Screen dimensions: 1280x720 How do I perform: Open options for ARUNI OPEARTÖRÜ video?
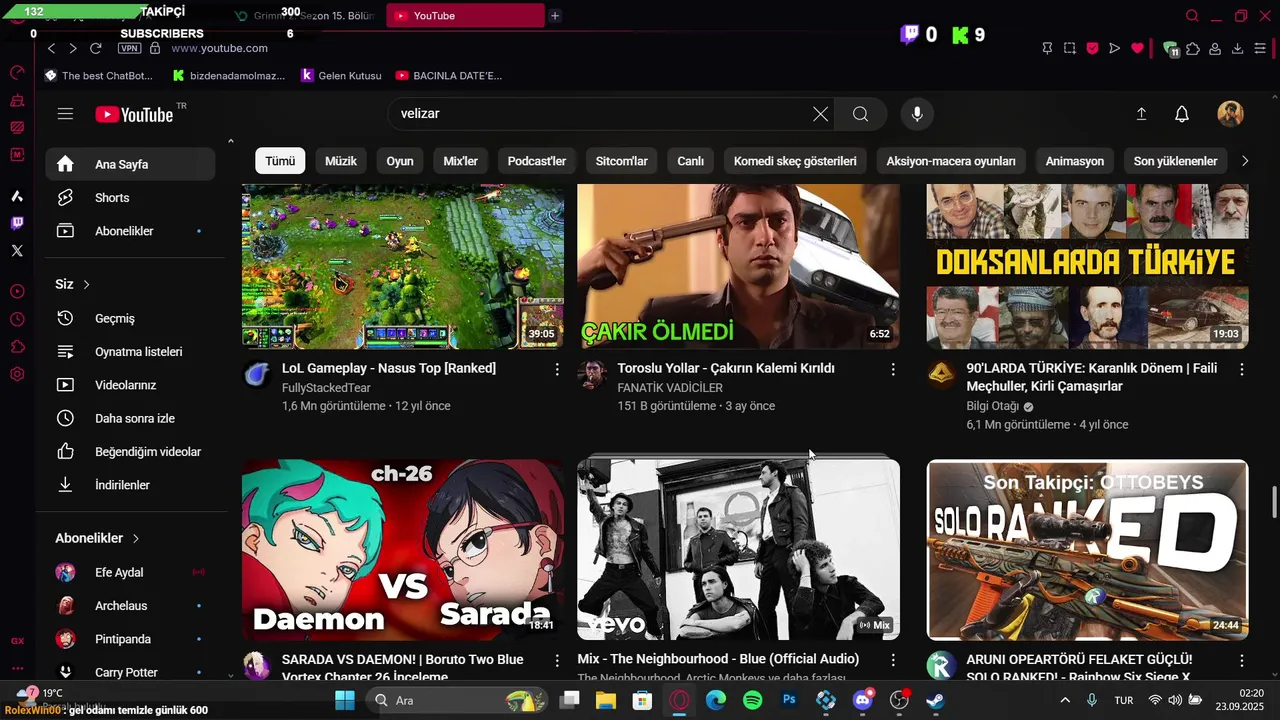coord(1242,661)
